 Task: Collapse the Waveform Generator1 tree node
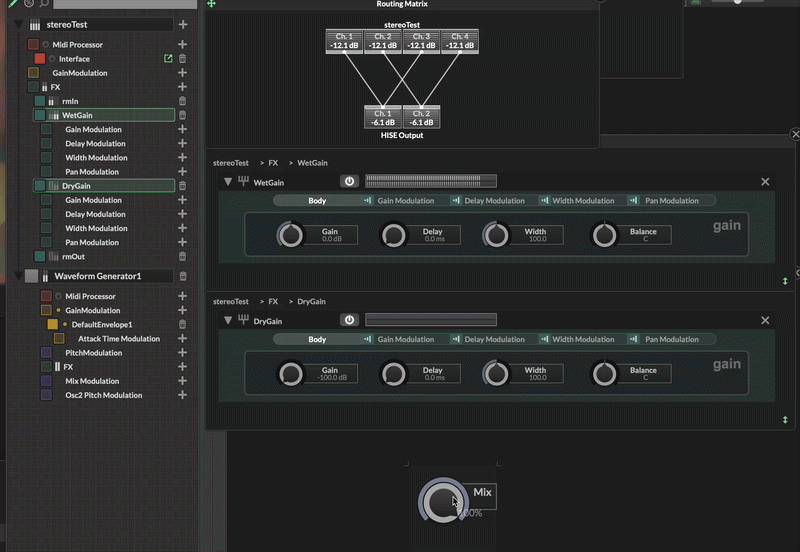tap(18, 276)
